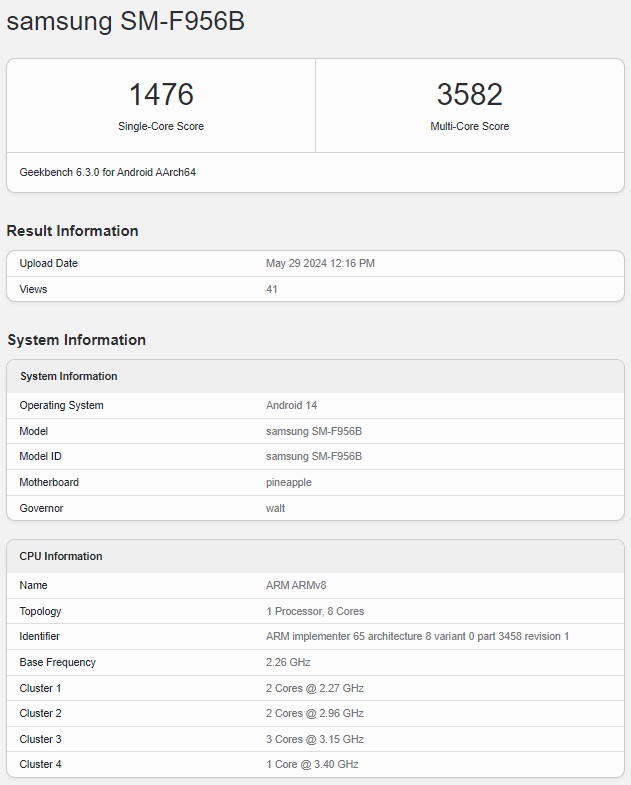631x785 pixels.
Task: Click the 3582 multi-core score number
Action: (x=469, y=95)
